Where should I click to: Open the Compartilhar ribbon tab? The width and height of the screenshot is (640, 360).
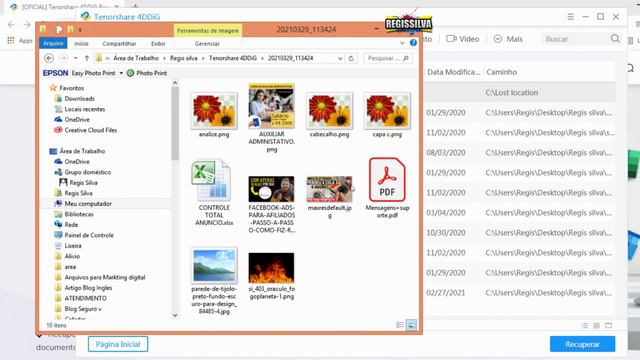119,44
